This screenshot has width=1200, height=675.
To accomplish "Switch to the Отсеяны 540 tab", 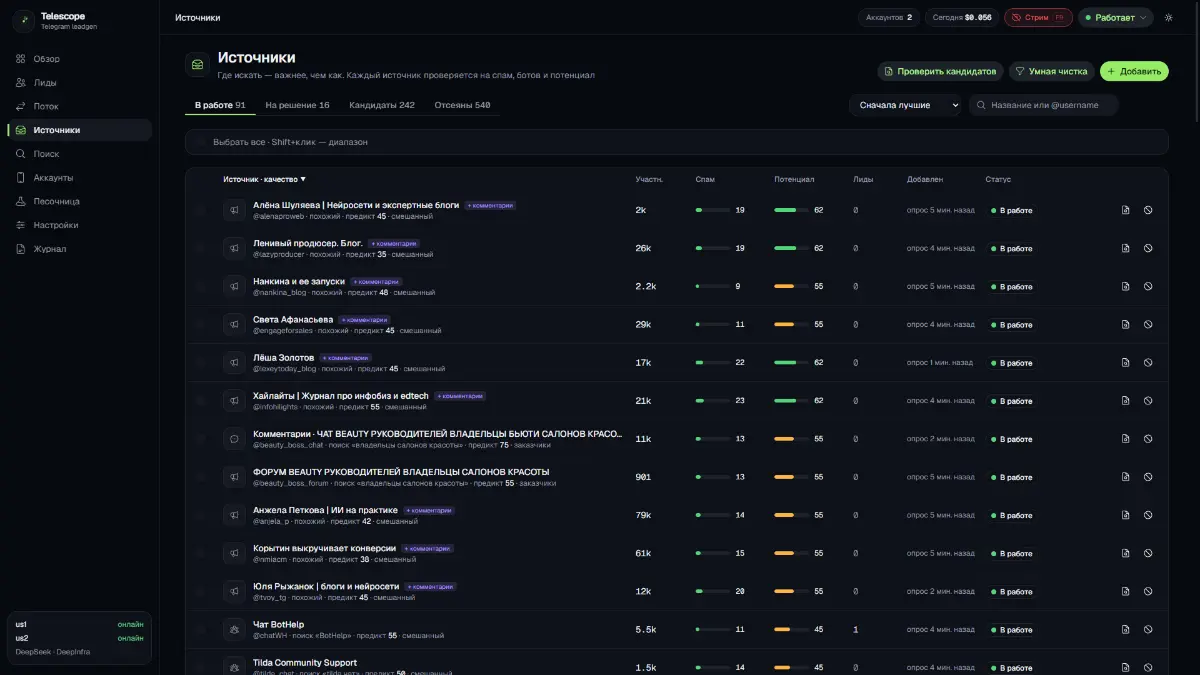I will click(x=462, y=105).
